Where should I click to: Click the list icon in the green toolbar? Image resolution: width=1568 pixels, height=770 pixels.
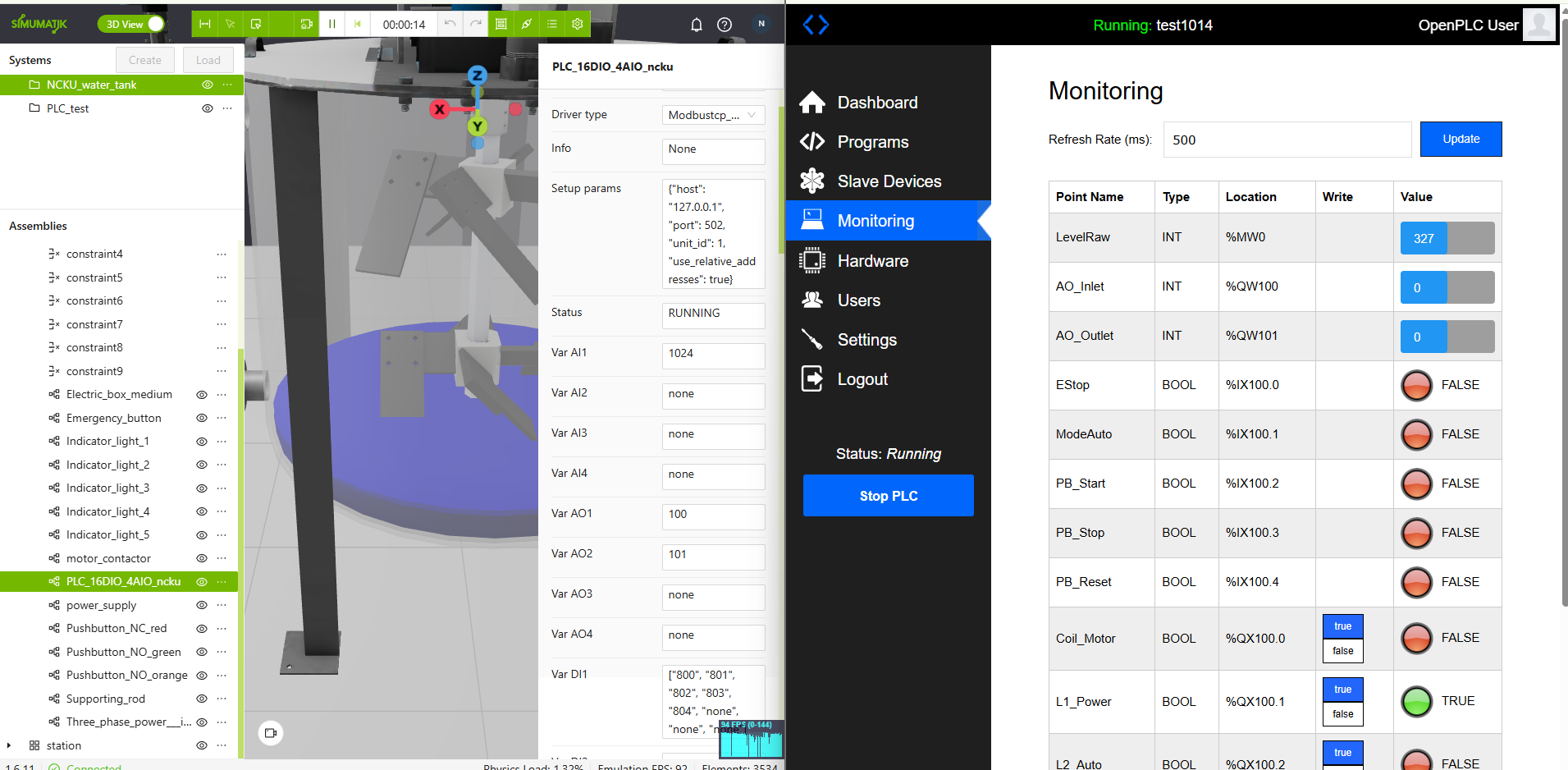[x=552, y=25]
